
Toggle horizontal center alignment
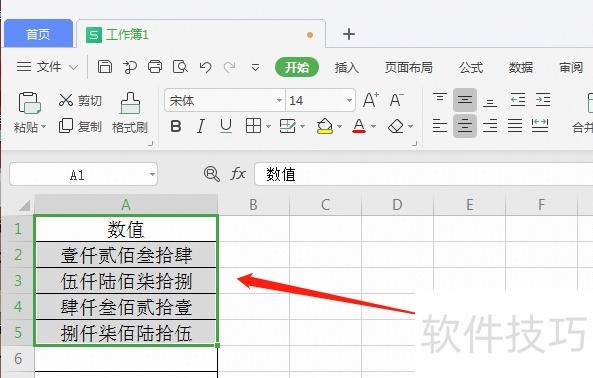click(x=465, y=125)
